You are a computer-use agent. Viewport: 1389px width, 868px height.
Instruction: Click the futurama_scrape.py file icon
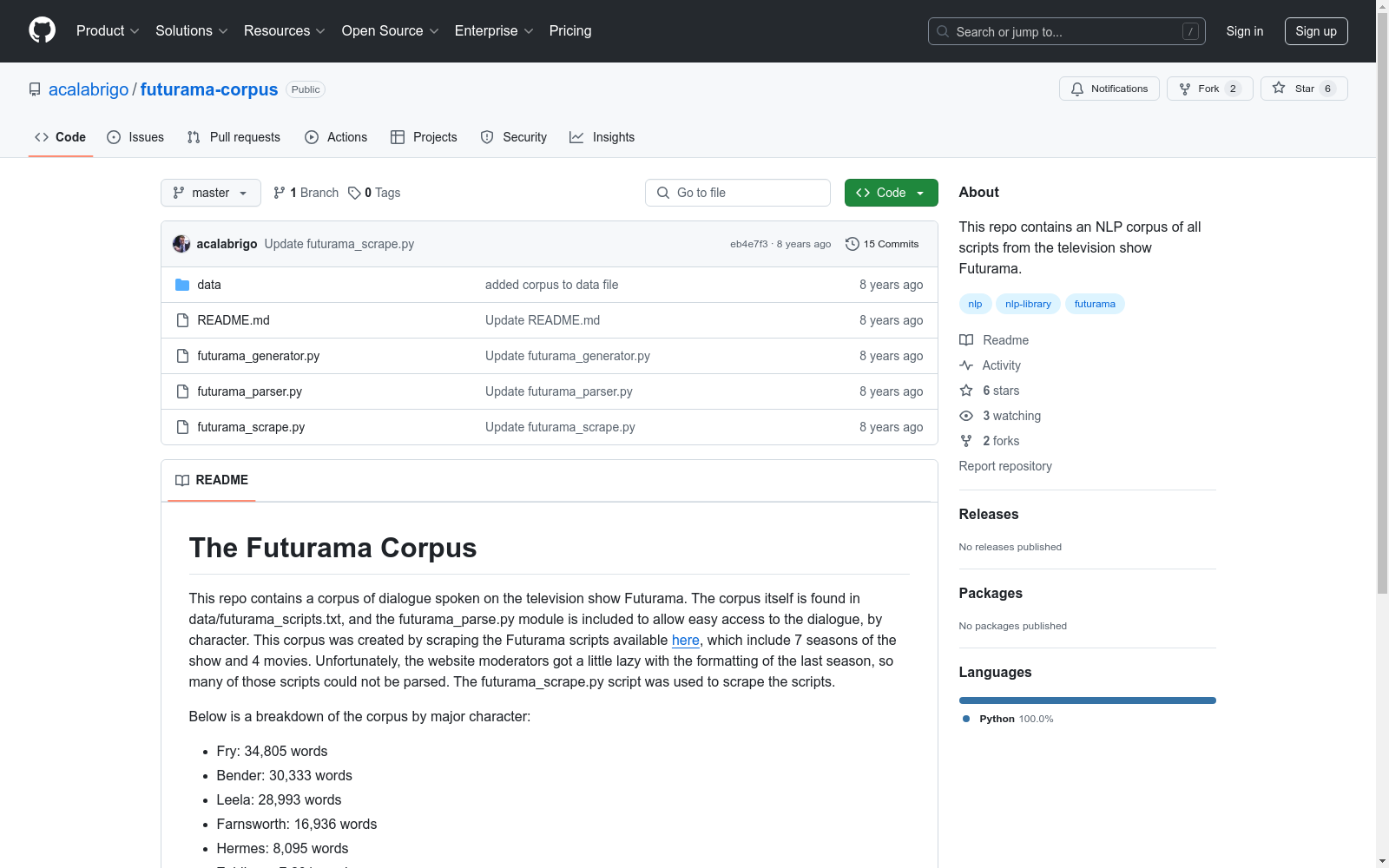[x=182, y=427]
